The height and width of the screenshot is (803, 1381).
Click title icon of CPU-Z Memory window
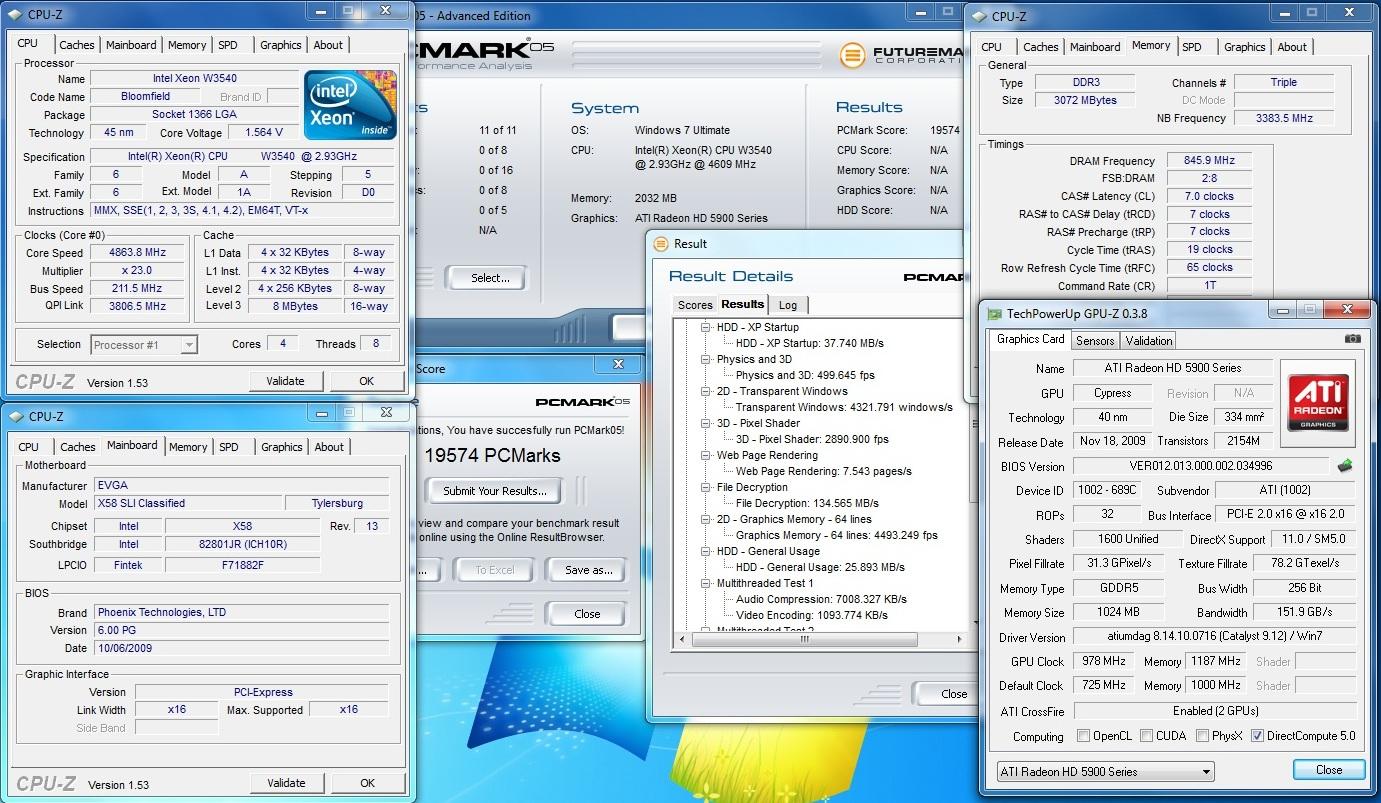[x=978, y=16]
